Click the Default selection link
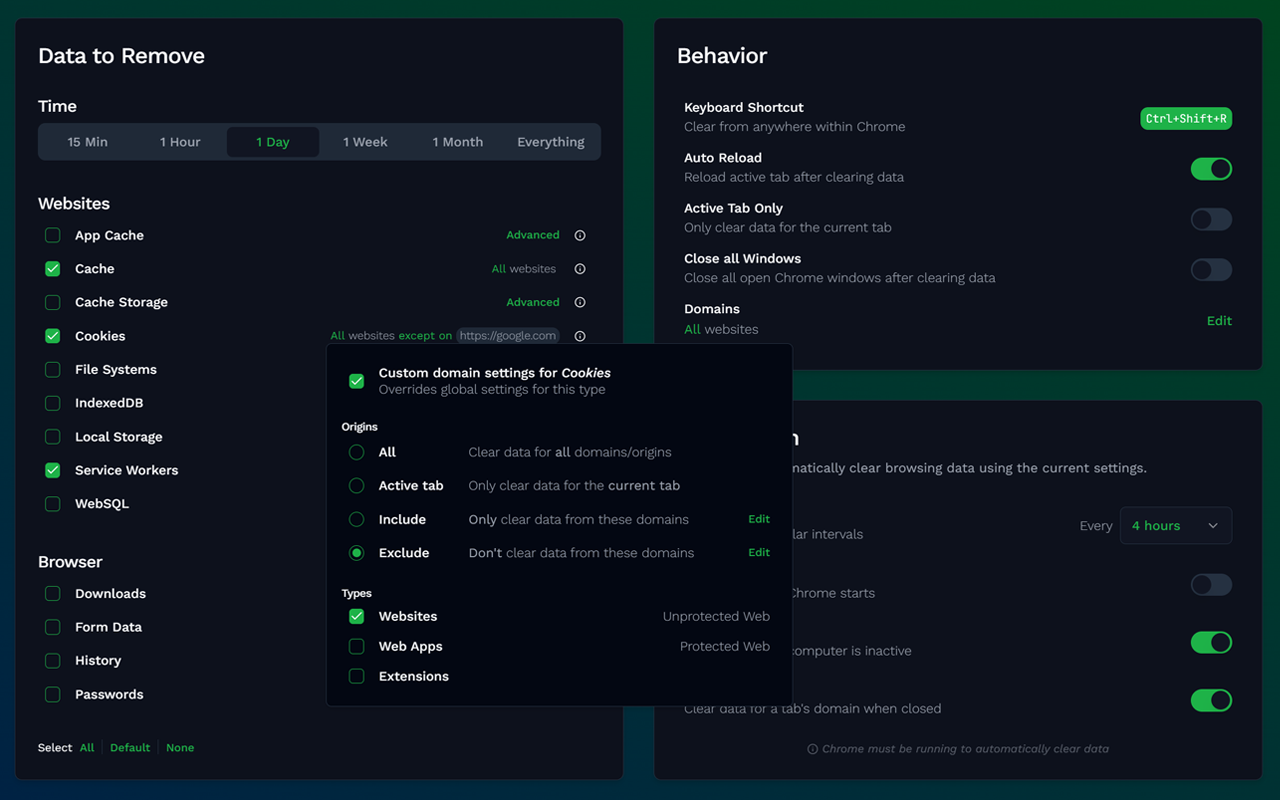 130,748
